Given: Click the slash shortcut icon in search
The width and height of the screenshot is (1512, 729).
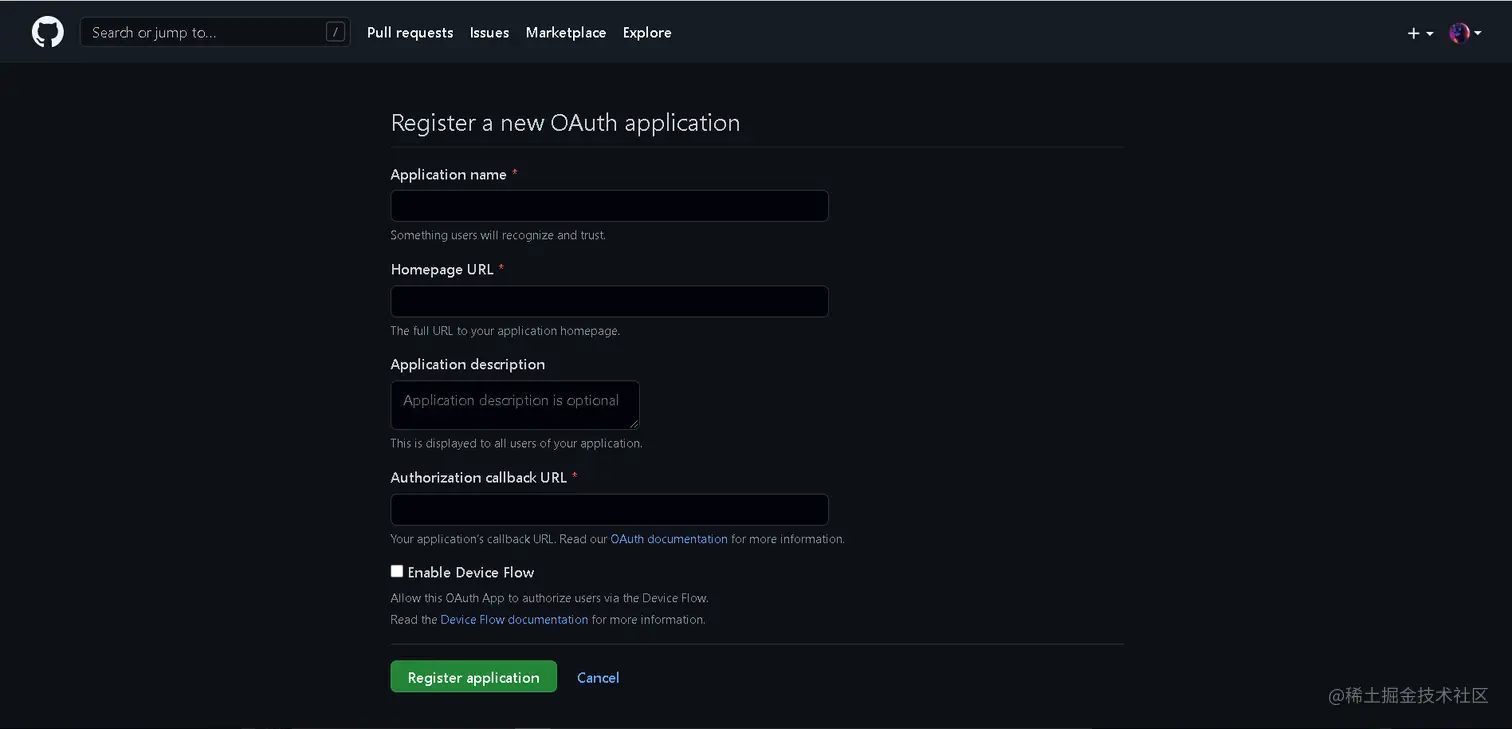Looking at the screenshot, I should 336,32.
